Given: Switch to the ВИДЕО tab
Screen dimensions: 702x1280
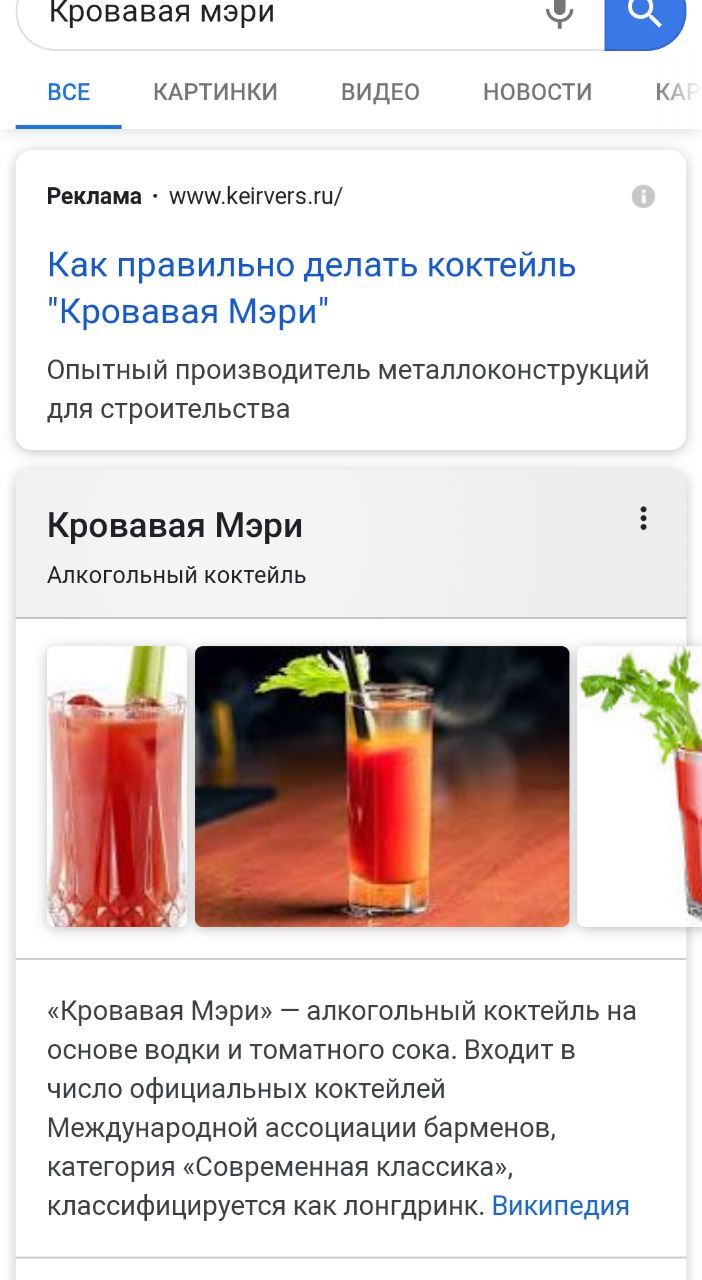Looking at the screenshot, I should pyautogui.click(x=380, y=92).
